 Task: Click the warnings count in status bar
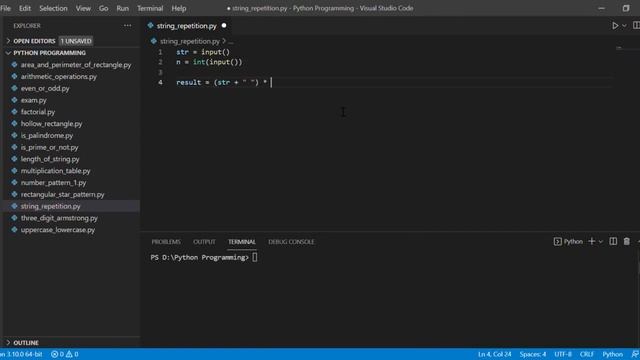(73, 354)
